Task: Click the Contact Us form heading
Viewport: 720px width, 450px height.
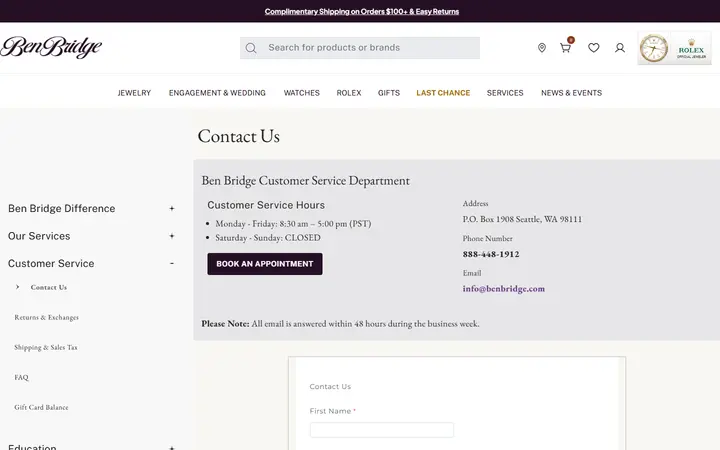Action: (x=330, y=387)
